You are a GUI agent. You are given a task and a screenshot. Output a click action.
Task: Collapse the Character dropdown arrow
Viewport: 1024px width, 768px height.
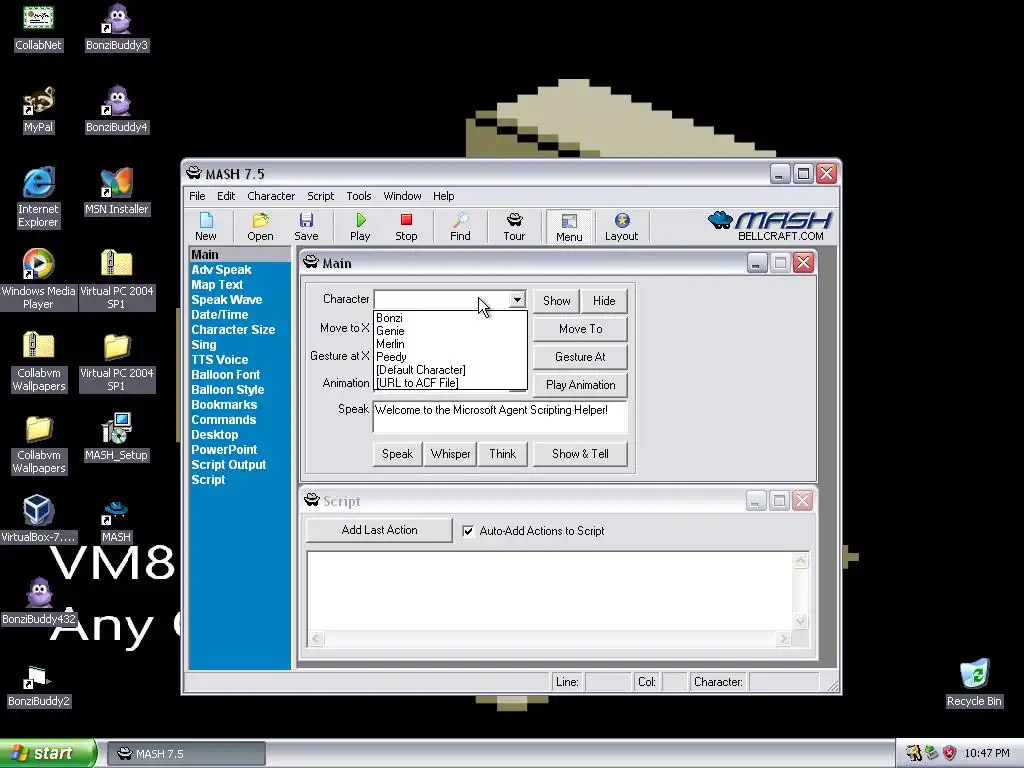pyautogui.click(x=517, y=300)
